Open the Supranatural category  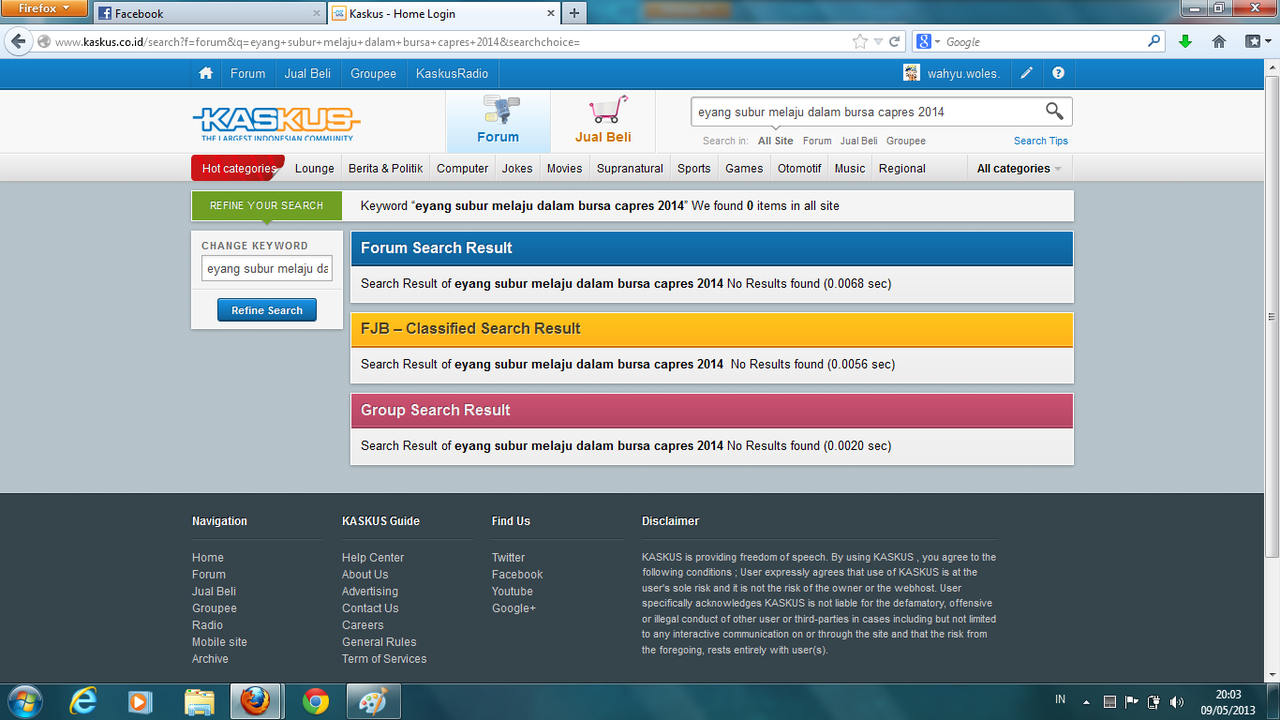click(630, 168)
